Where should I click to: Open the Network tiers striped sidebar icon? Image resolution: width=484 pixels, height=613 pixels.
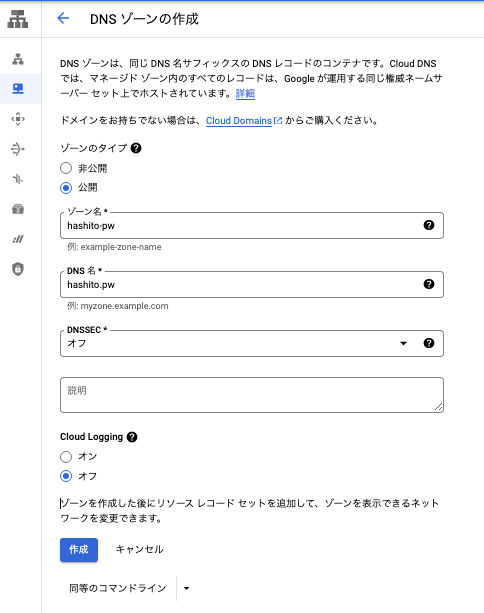pos(18,239)
